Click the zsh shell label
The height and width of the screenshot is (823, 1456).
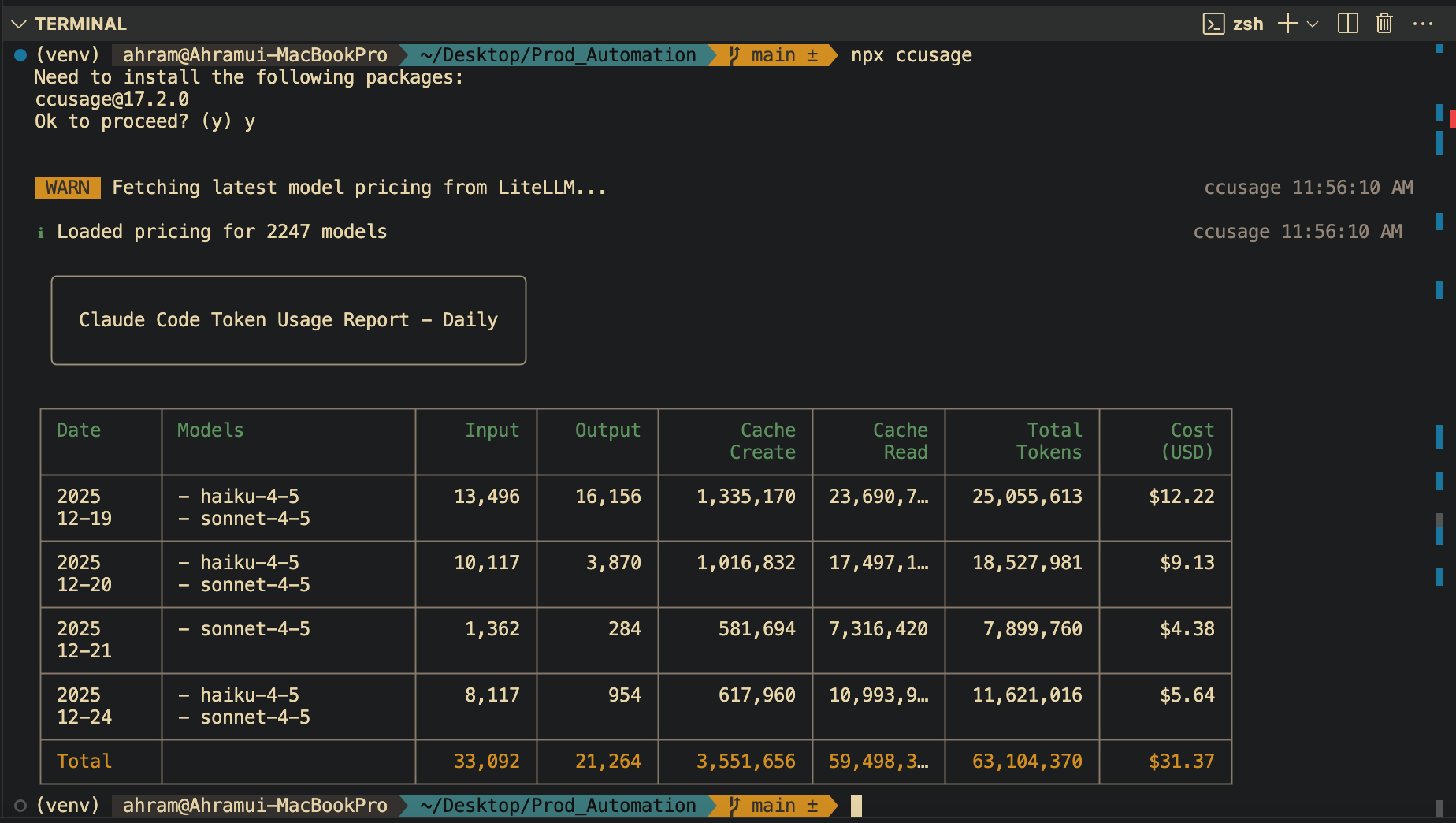coord(1248,24)
